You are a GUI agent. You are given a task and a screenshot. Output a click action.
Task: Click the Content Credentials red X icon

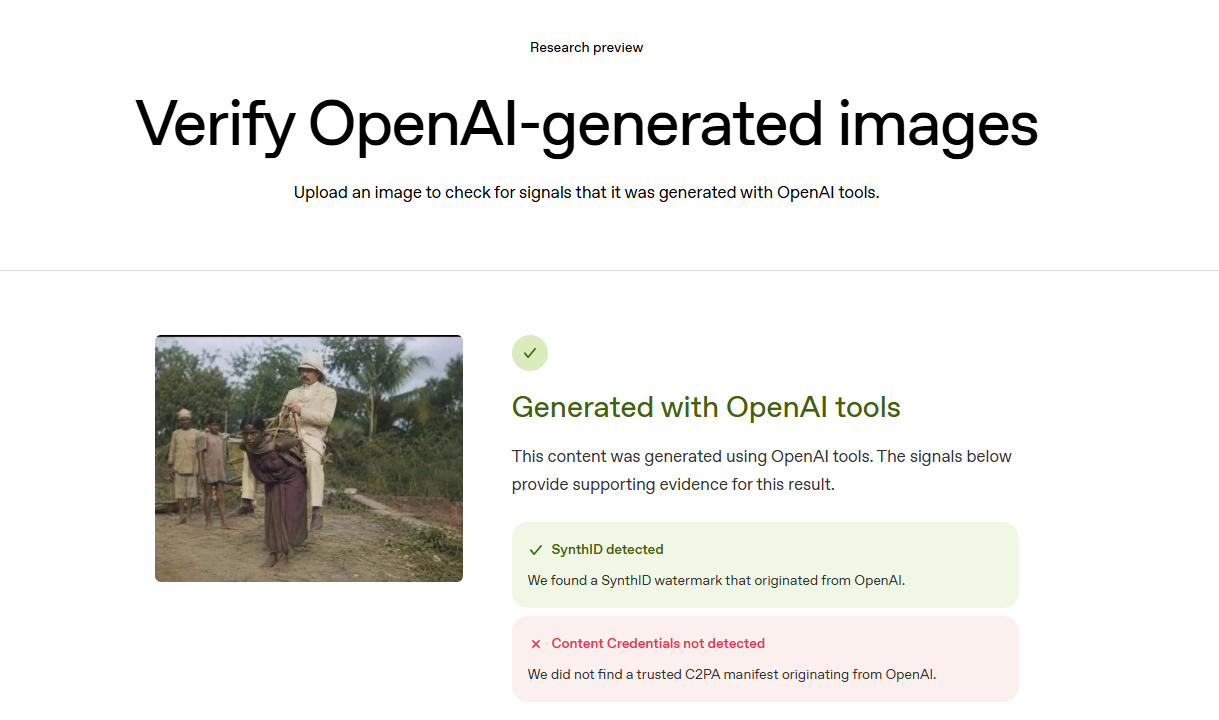[536, 644]
